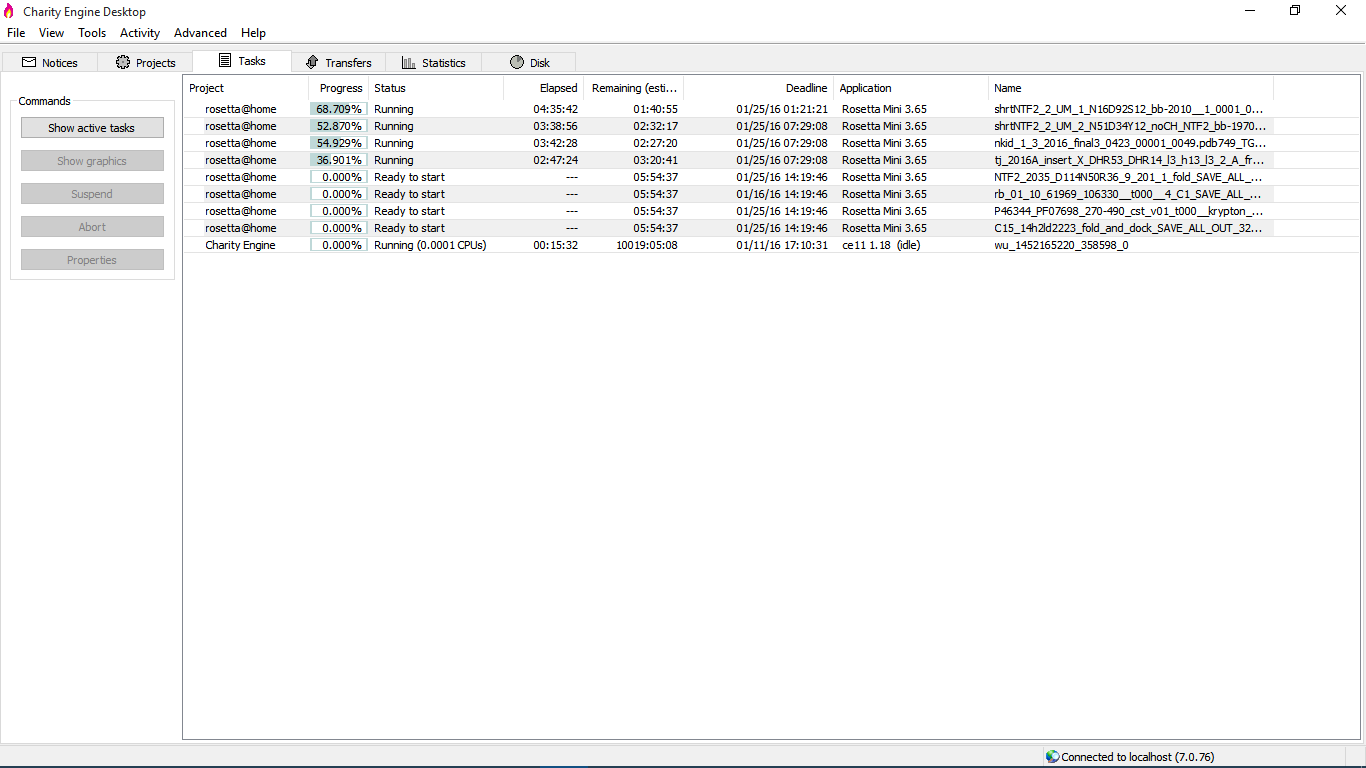The image size is (1366, 768).
Task: Click the Charity Engine flame icon in title bar
Action: tap(9, 11)
